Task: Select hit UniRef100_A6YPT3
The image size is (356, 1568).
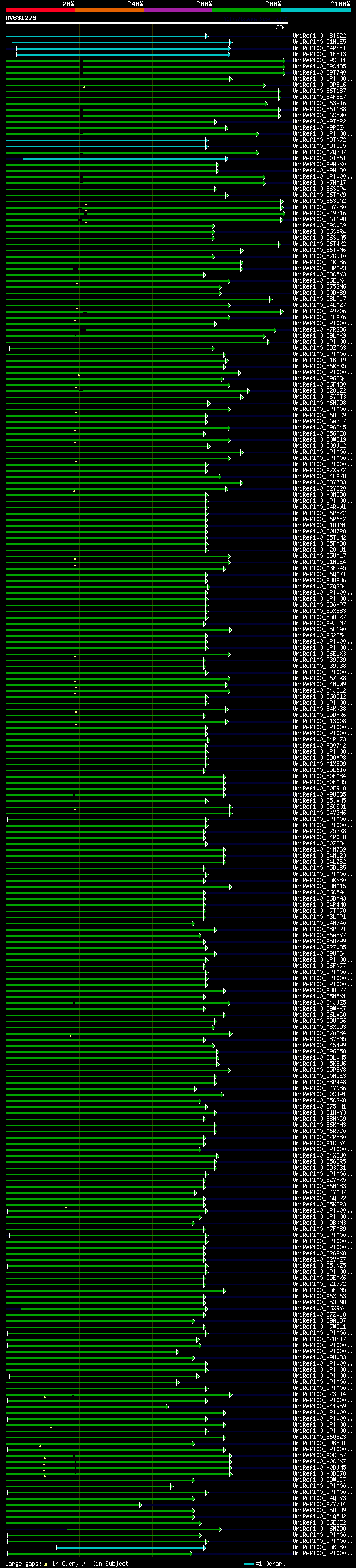Action: point(319,398)
